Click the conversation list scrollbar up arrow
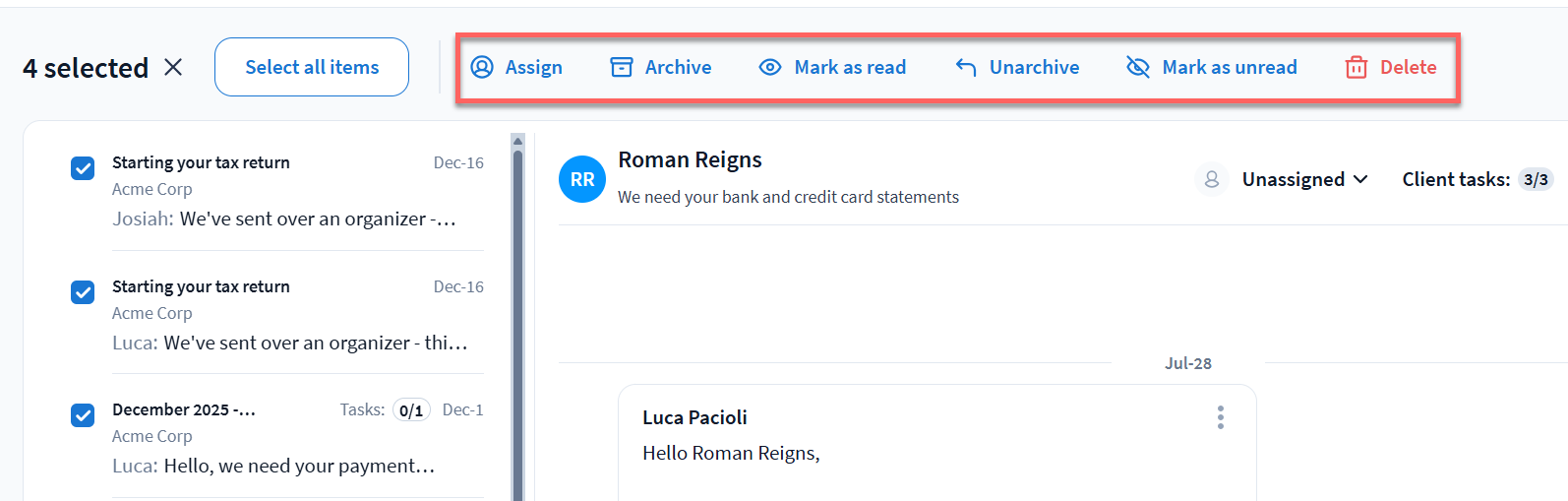1568x501 pixels. click(x=517, y=142)
